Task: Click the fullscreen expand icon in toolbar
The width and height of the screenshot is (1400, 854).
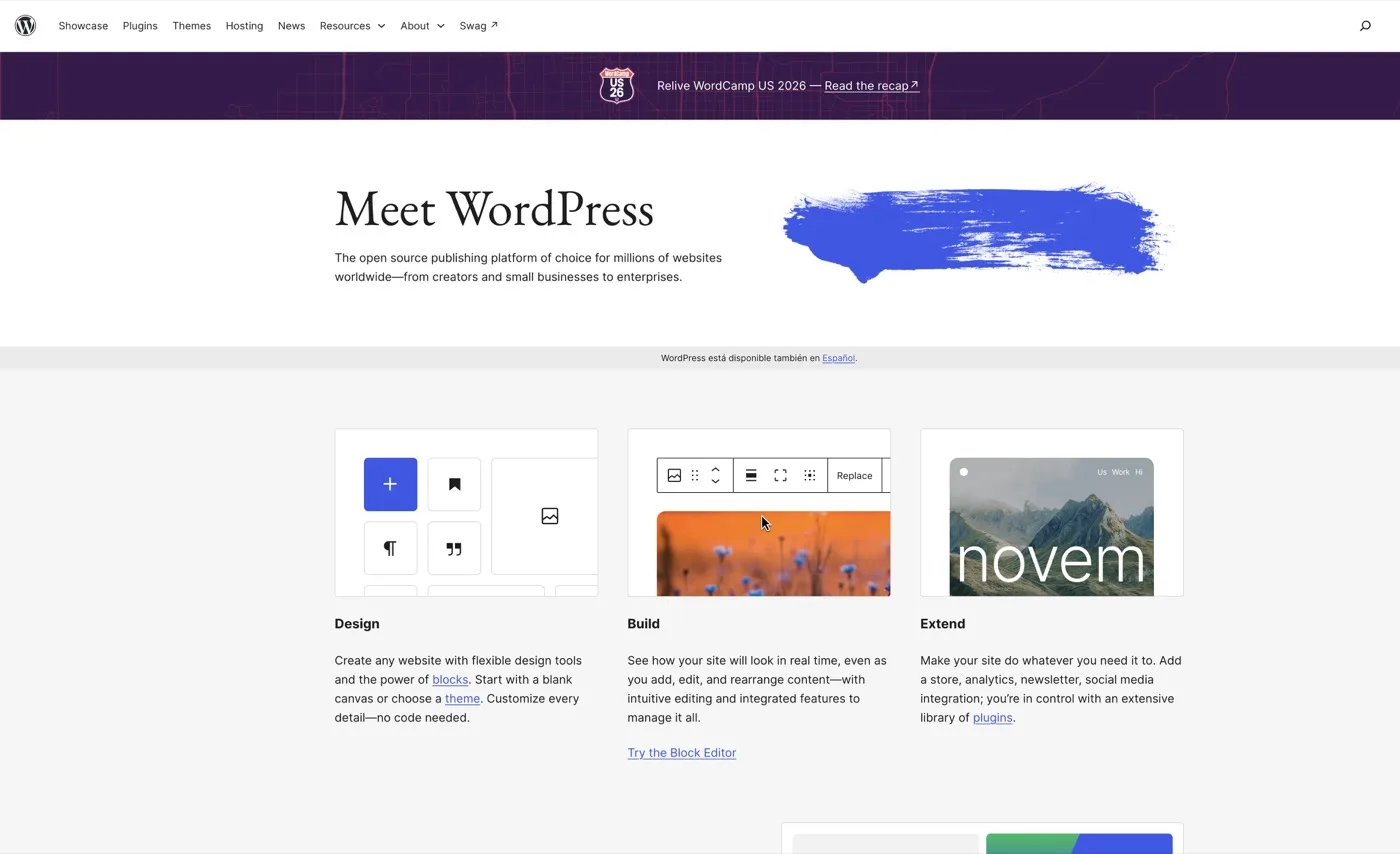Action: click(x=780, y=476)
